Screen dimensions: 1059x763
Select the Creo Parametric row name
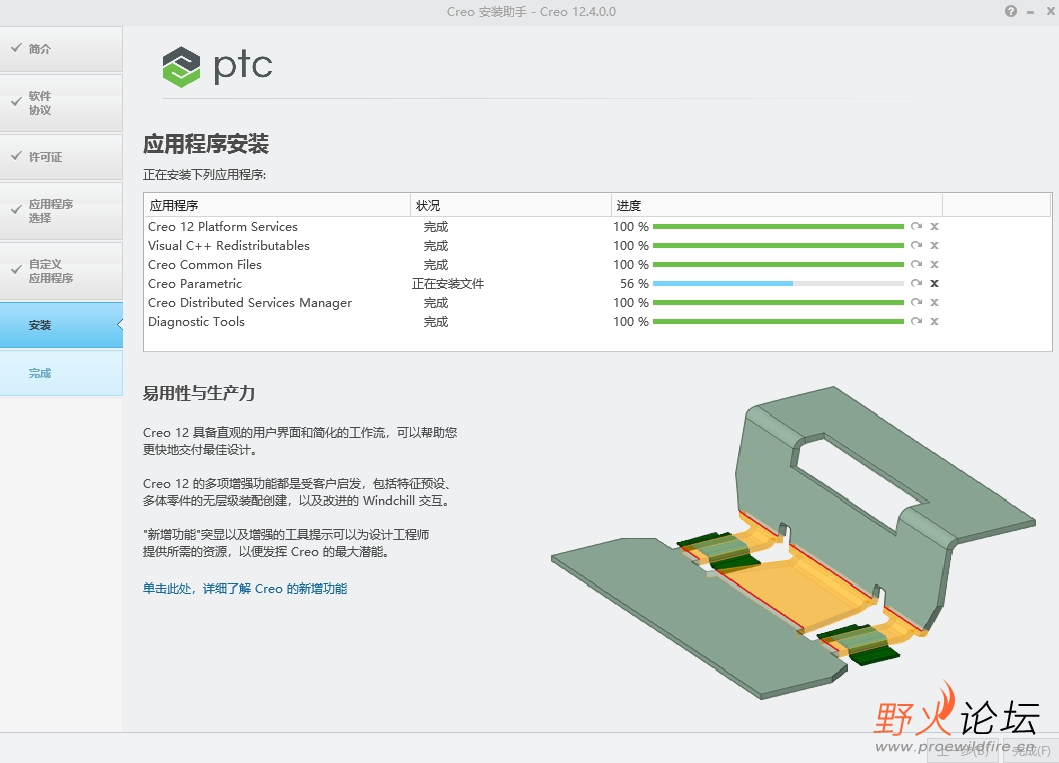click(x=195, y=284)
